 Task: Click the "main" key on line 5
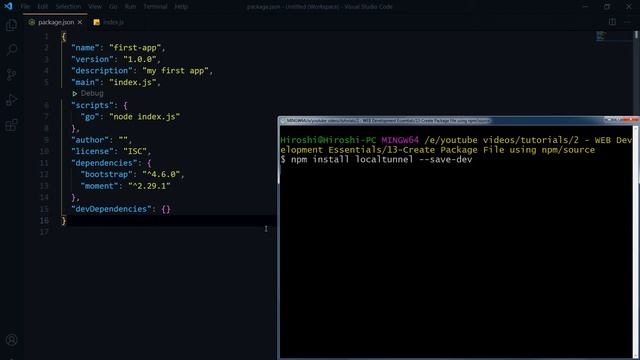pyautogui.click(x=85, y=82)
